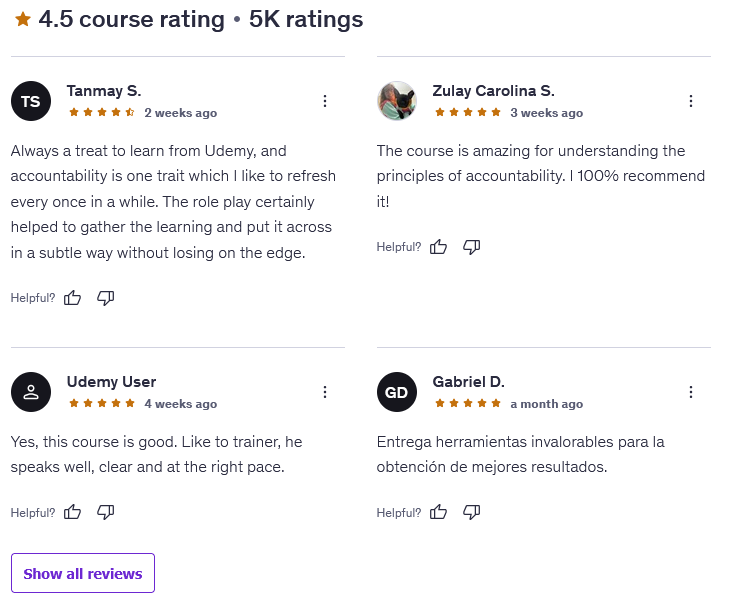Expand kebab menu on Udemy User review

pyautogui.click(x=325, y=392)
